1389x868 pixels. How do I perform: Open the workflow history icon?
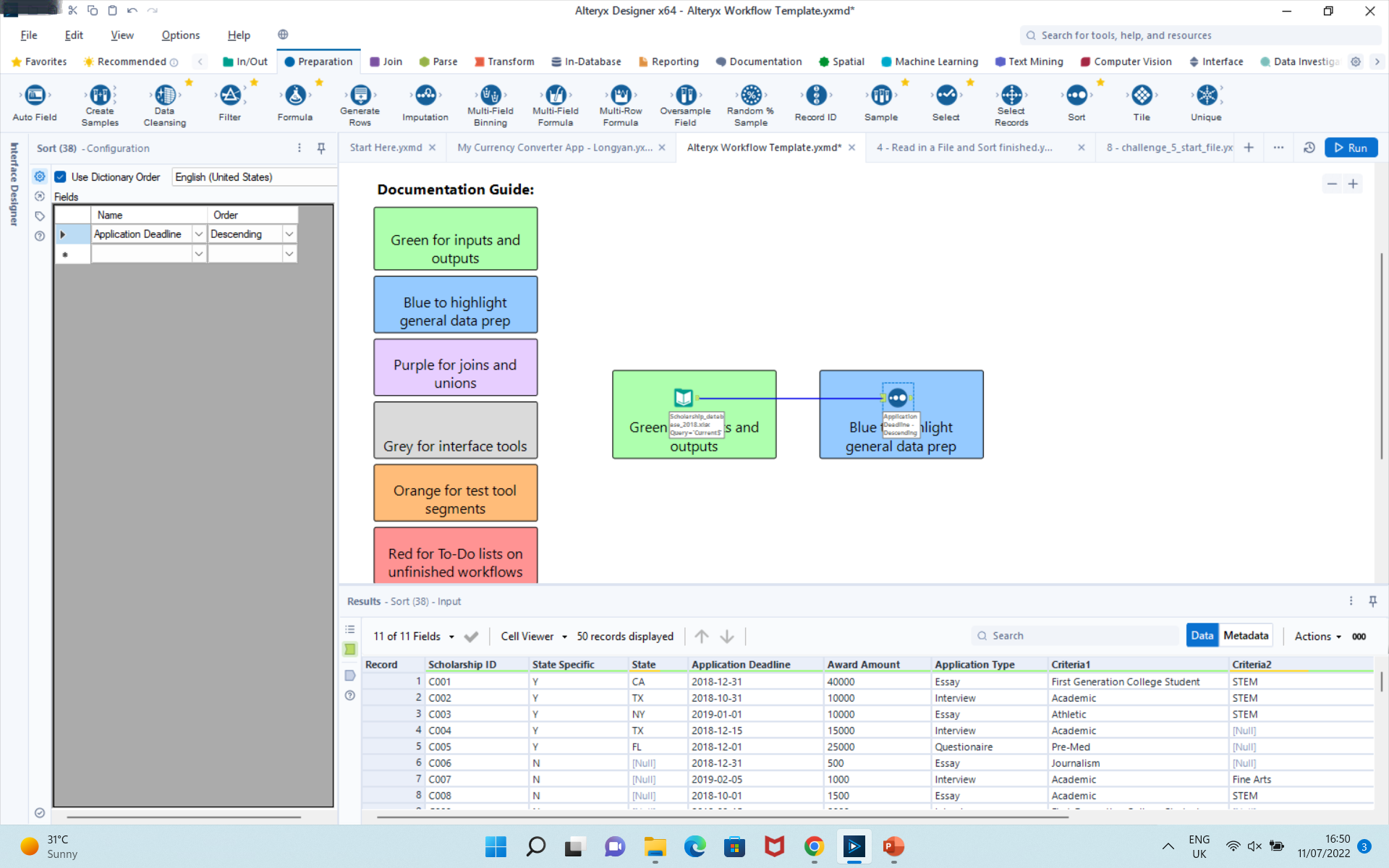pyautogui.click(x=1309, y=148)
